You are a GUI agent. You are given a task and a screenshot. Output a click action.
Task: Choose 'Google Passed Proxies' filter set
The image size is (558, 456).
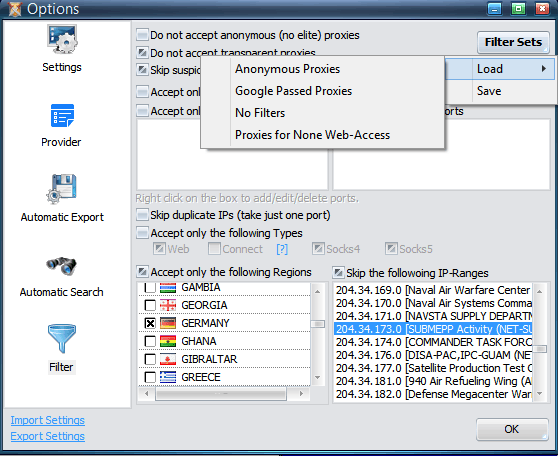pos(294,91)
